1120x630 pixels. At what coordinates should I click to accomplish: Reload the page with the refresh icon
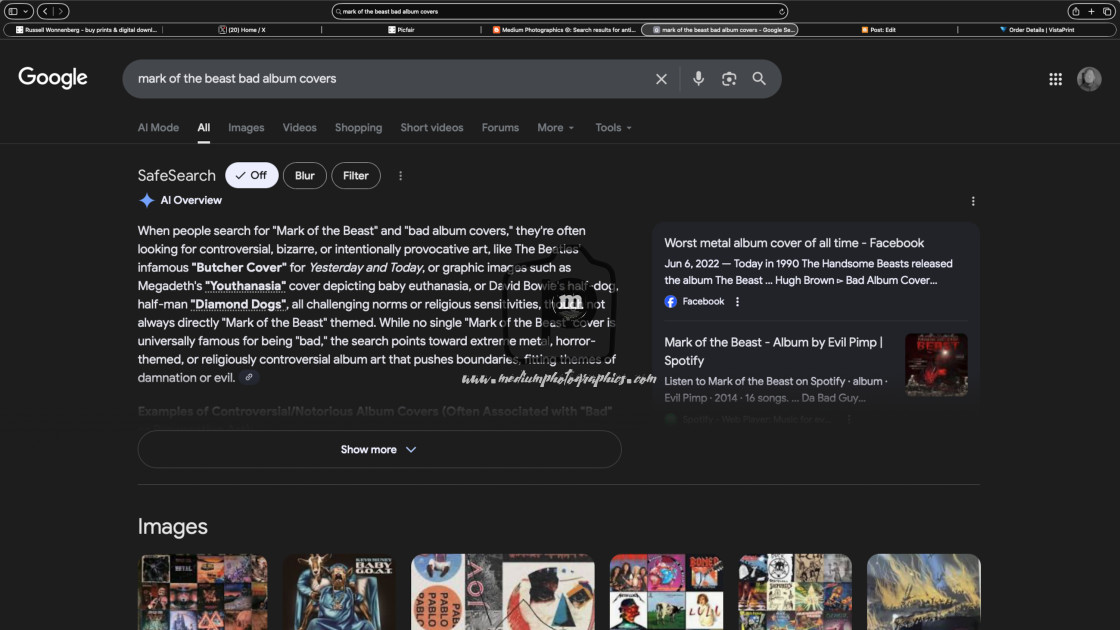pos(781,11)
